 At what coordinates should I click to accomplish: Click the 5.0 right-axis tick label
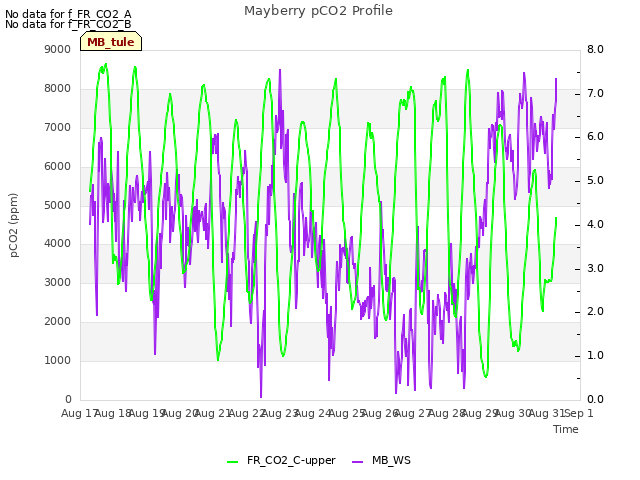595,181
